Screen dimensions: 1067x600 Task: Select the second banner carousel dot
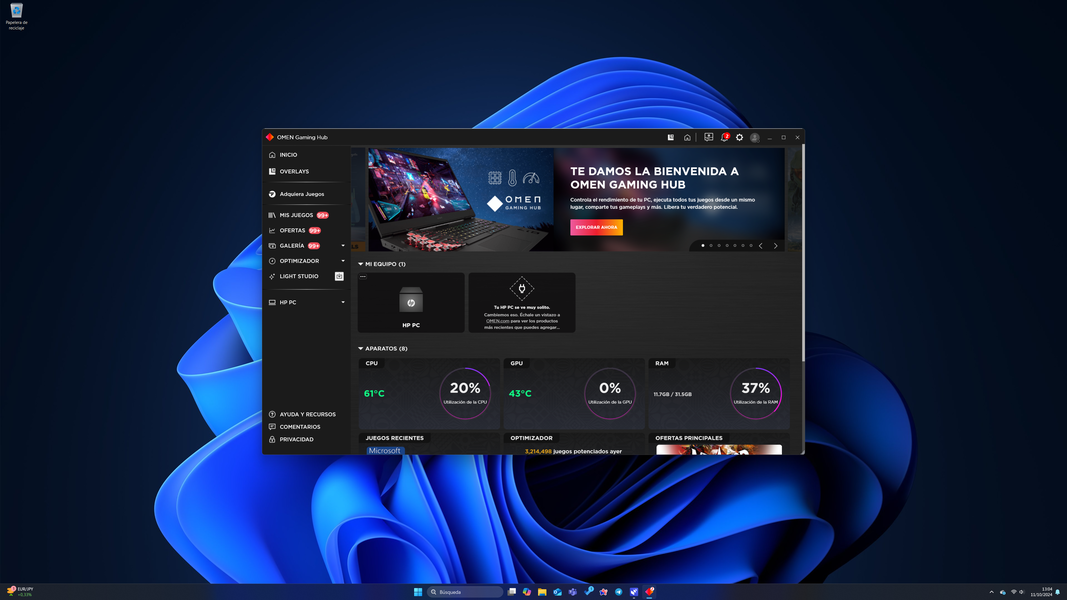[711, 246]
